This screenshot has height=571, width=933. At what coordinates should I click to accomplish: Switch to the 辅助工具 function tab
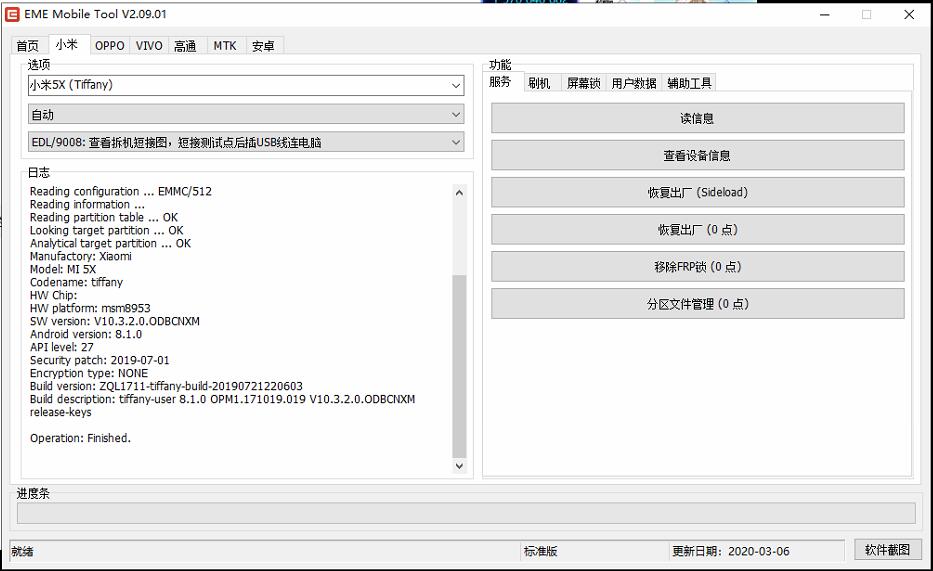click(689, 83)
